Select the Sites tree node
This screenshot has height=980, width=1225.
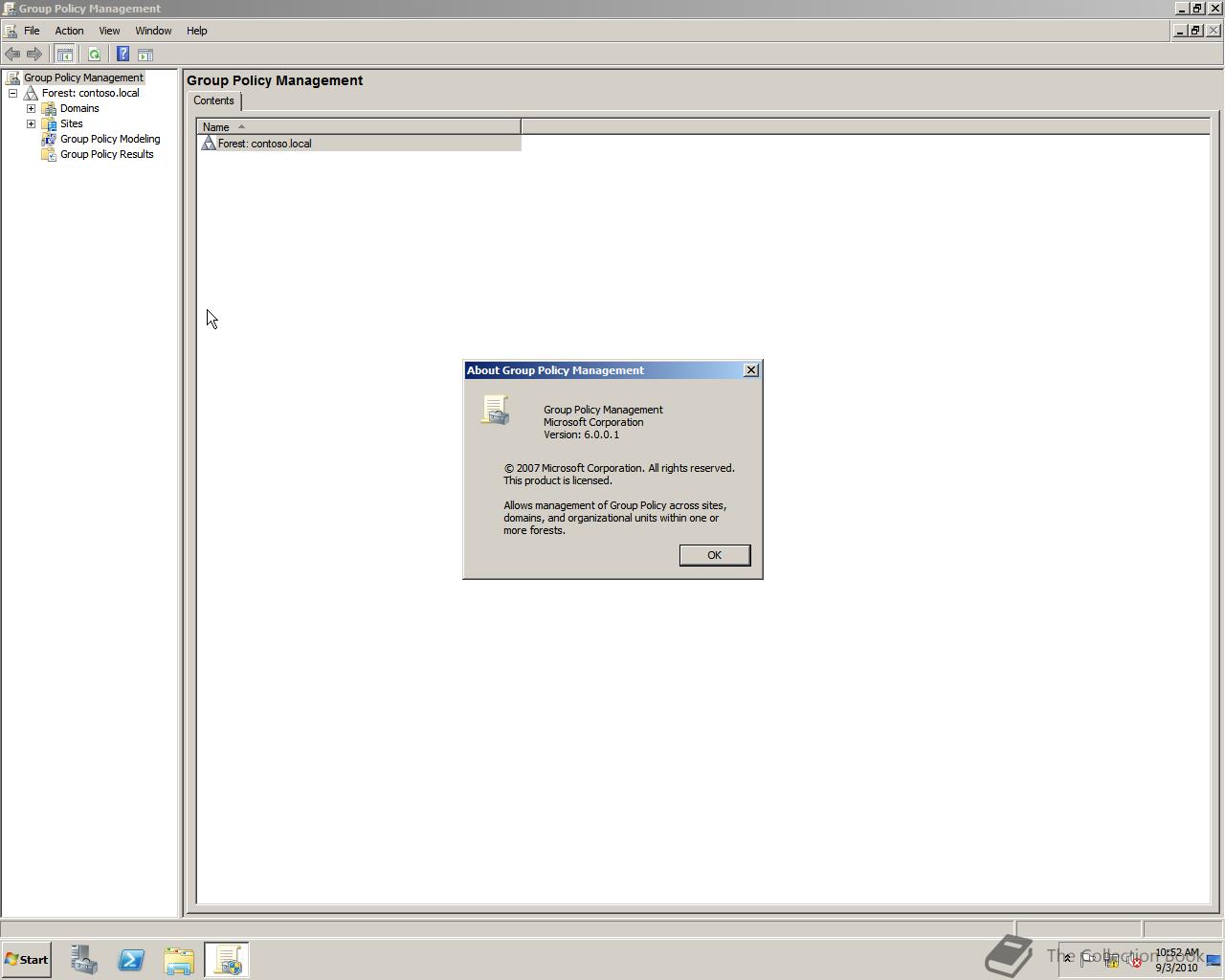[71, 123]
